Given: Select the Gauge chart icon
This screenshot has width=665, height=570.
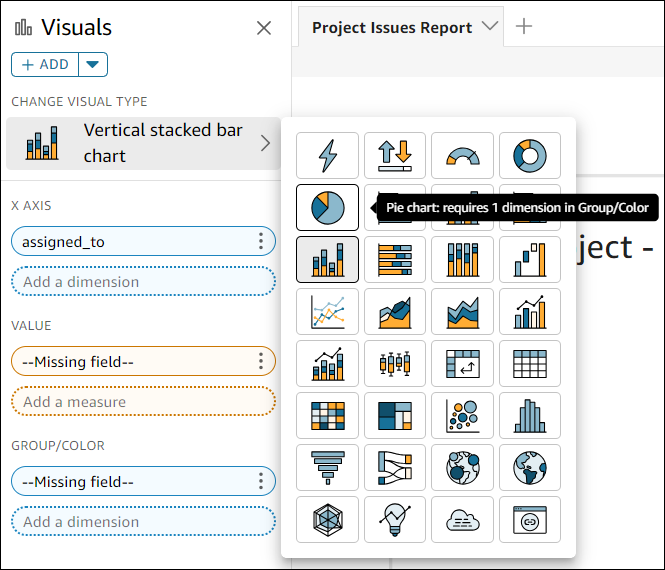Looking at the screenshot, I should pos(462,156).
